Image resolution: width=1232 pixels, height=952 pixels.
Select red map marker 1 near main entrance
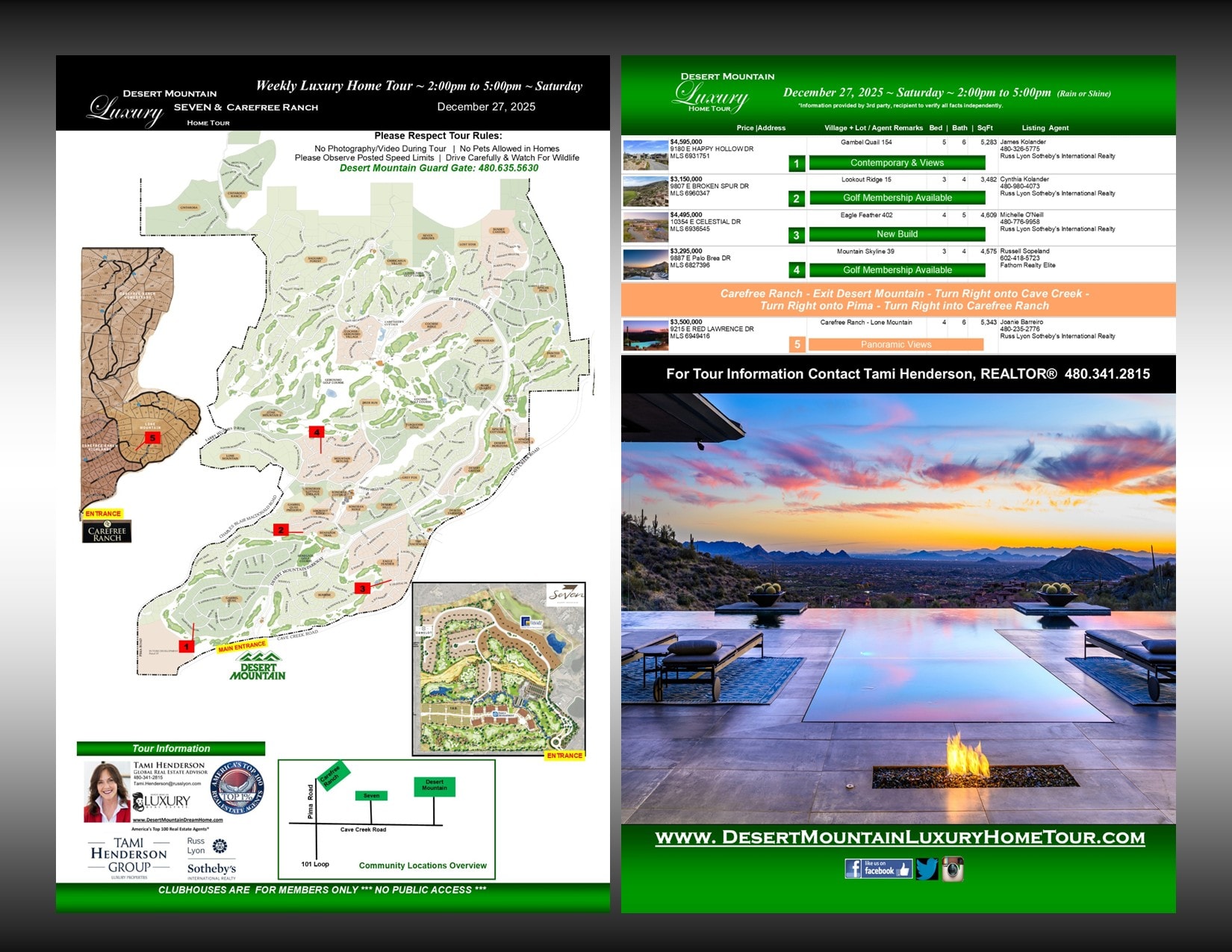coord(186,646)
